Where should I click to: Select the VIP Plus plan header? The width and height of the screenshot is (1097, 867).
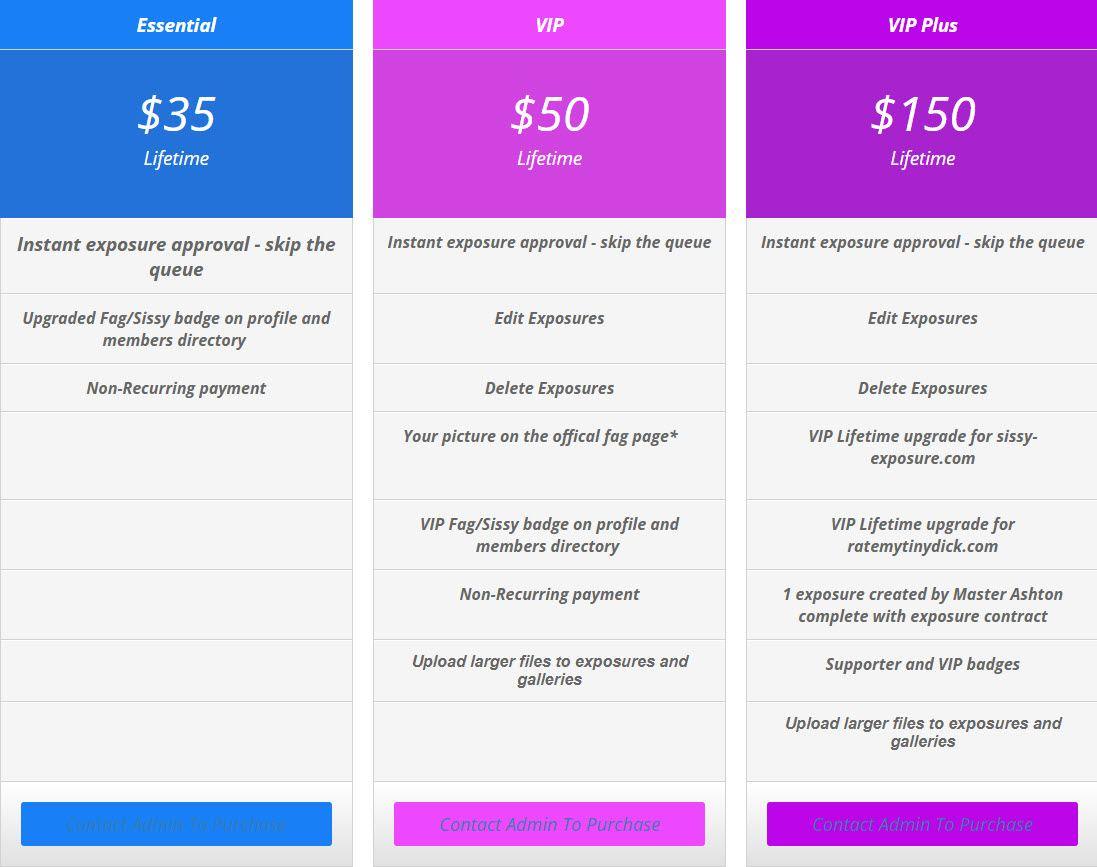click(x=922, y=25)
